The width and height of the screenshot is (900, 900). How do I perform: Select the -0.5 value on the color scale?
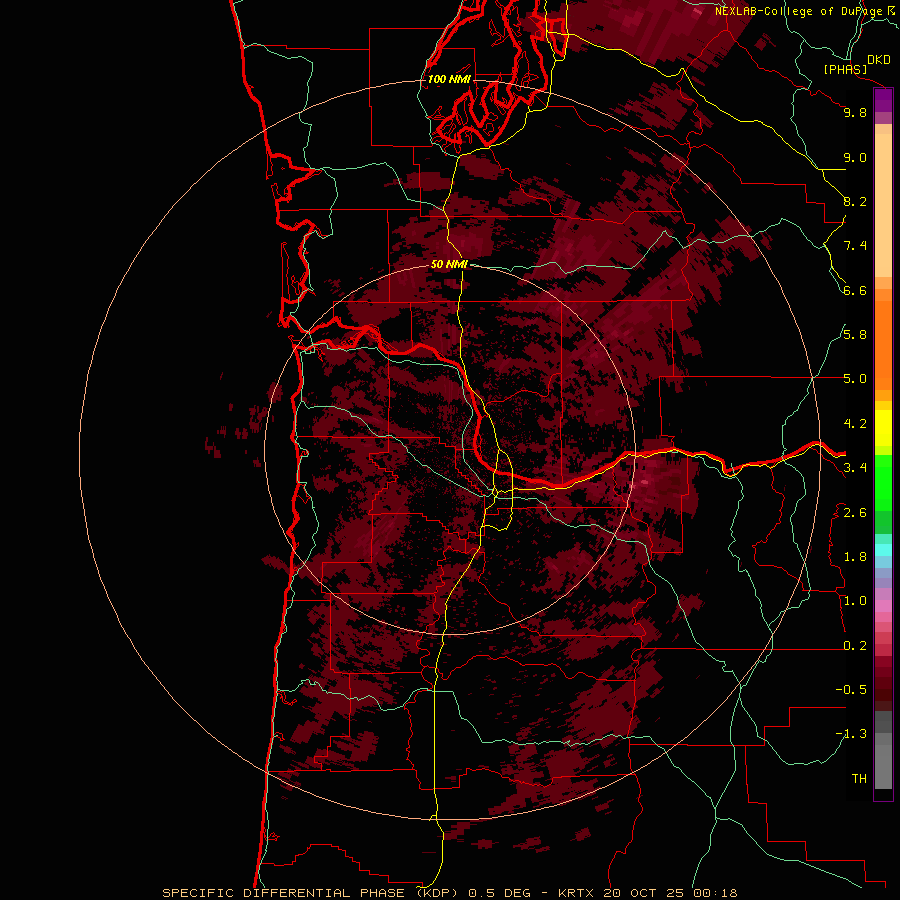pos(851,690)
